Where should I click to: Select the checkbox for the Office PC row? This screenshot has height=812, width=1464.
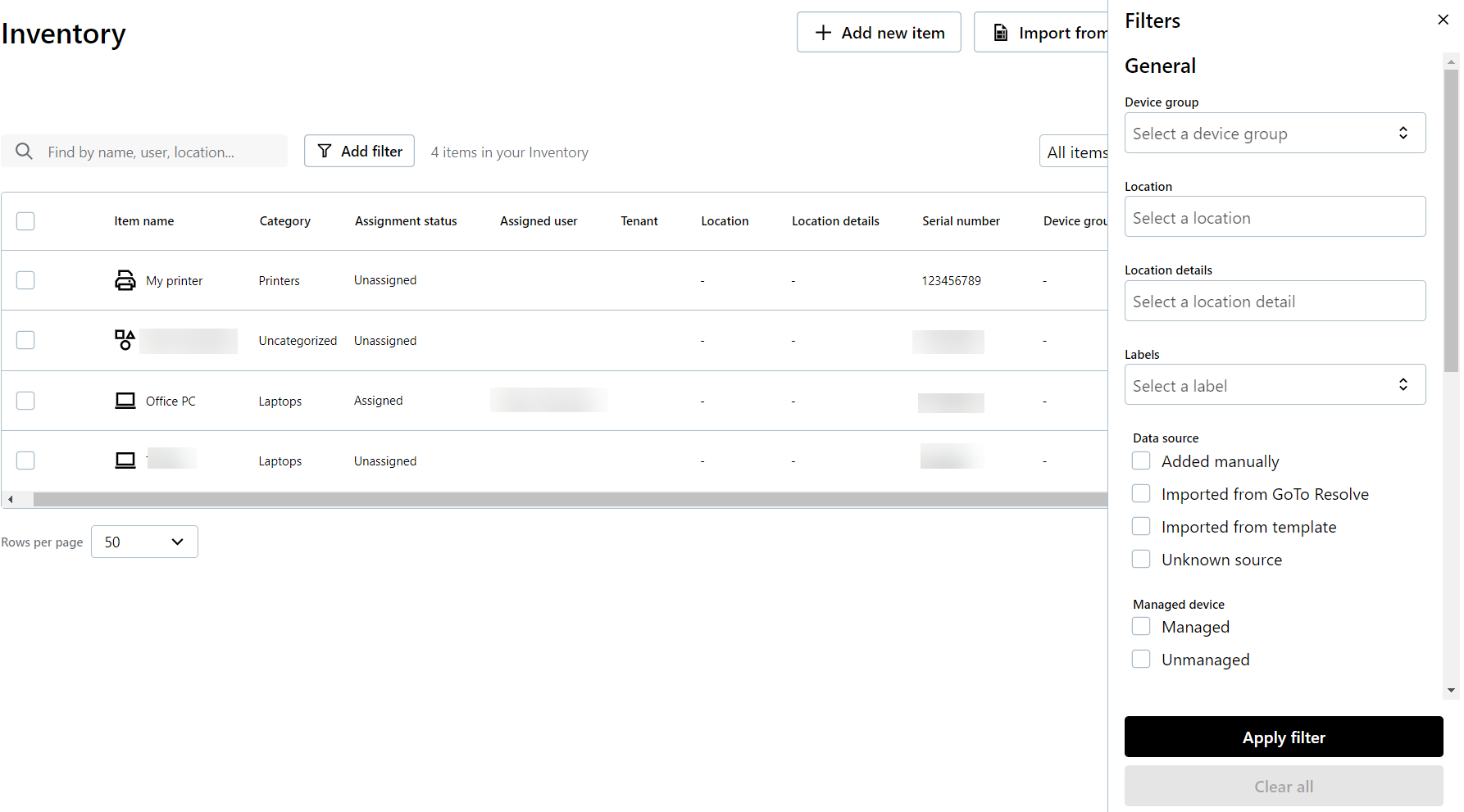[25, 401]
